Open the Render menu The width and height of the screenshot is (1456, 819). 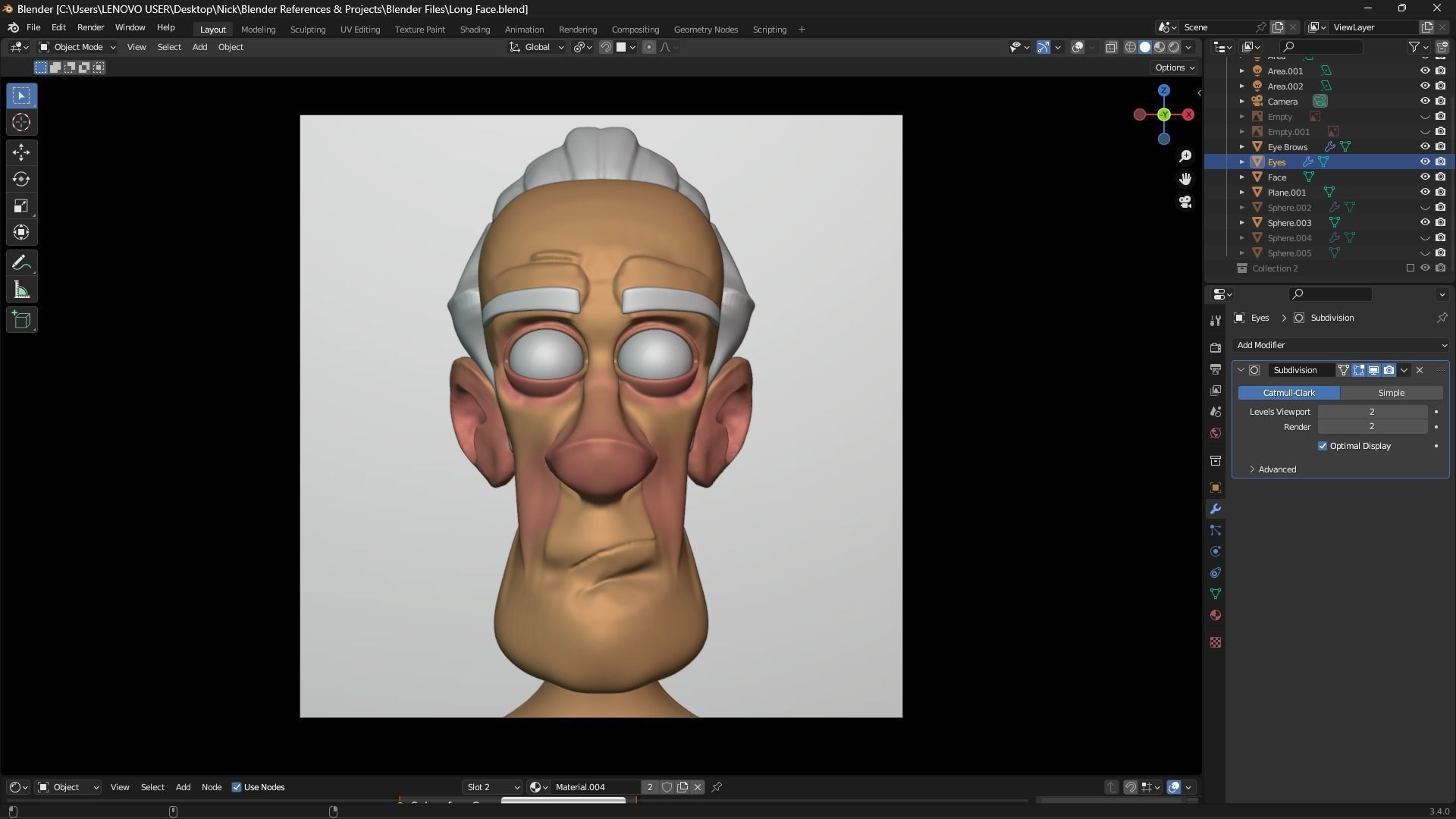coord(90,27)
